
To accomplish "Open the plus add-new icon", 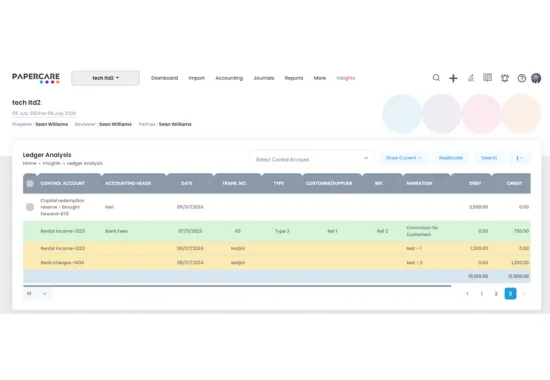I will (x=453, y=78).
